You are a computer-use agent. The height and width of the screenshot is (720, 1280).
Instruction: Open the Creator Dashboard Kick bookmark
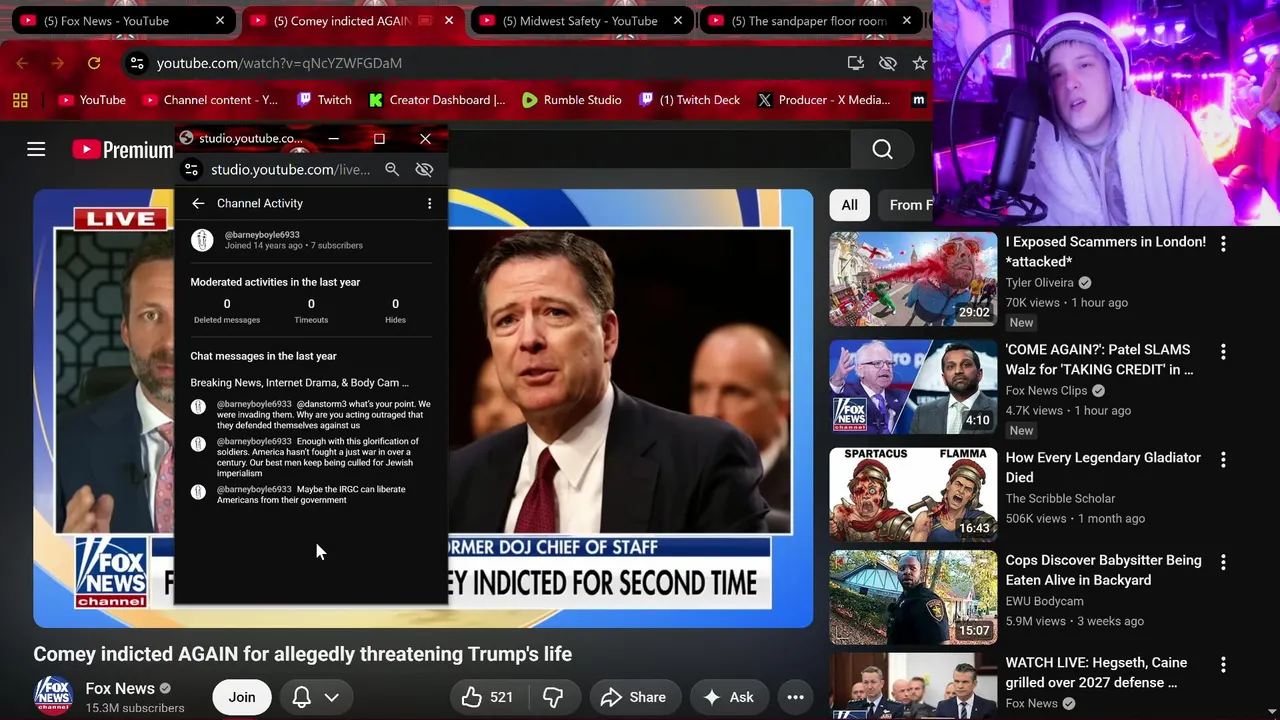tap(437, 100)
